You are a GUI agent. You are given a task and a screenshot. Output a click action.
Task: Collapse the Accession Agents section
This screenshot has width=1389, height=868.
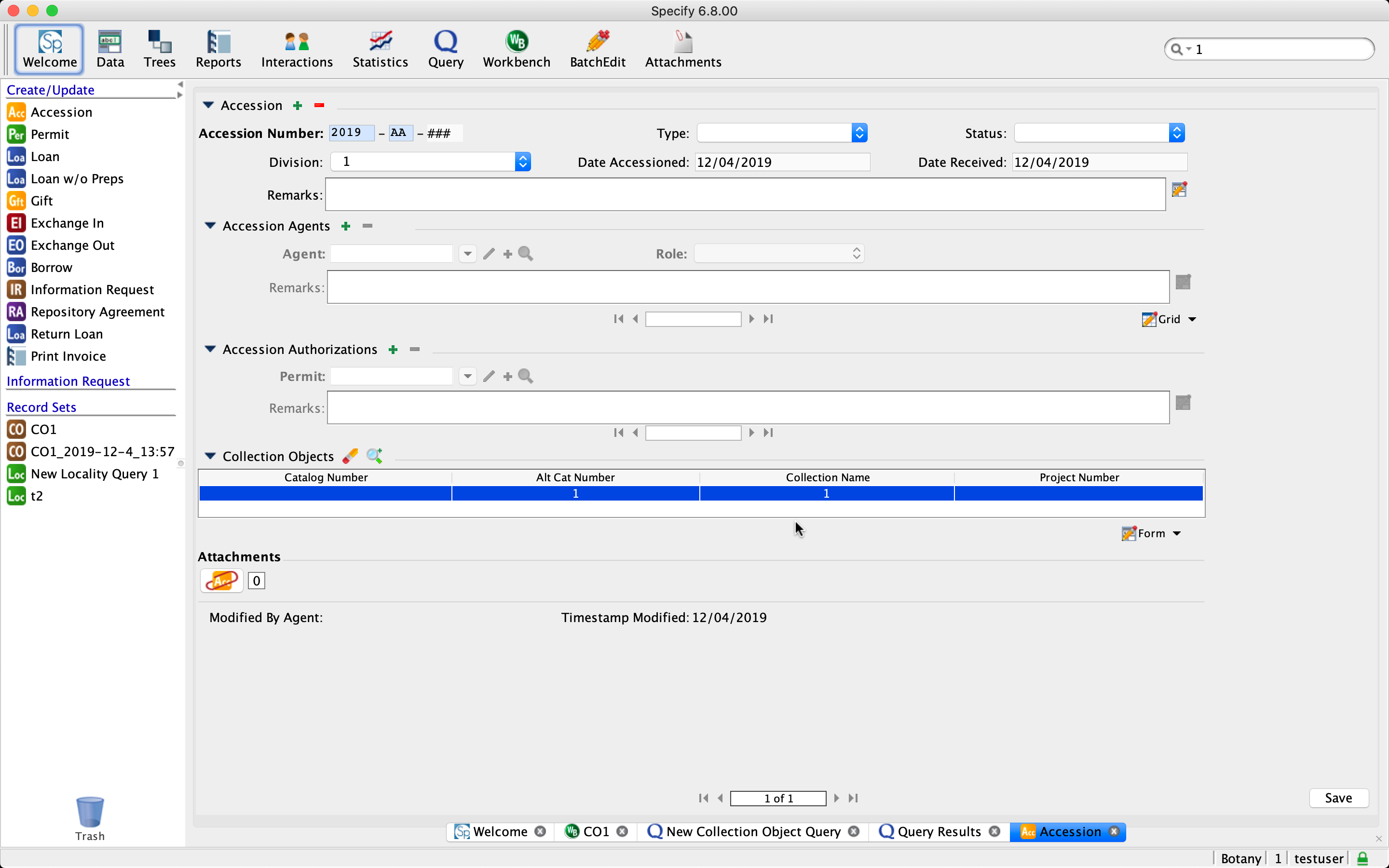point(210,226)
